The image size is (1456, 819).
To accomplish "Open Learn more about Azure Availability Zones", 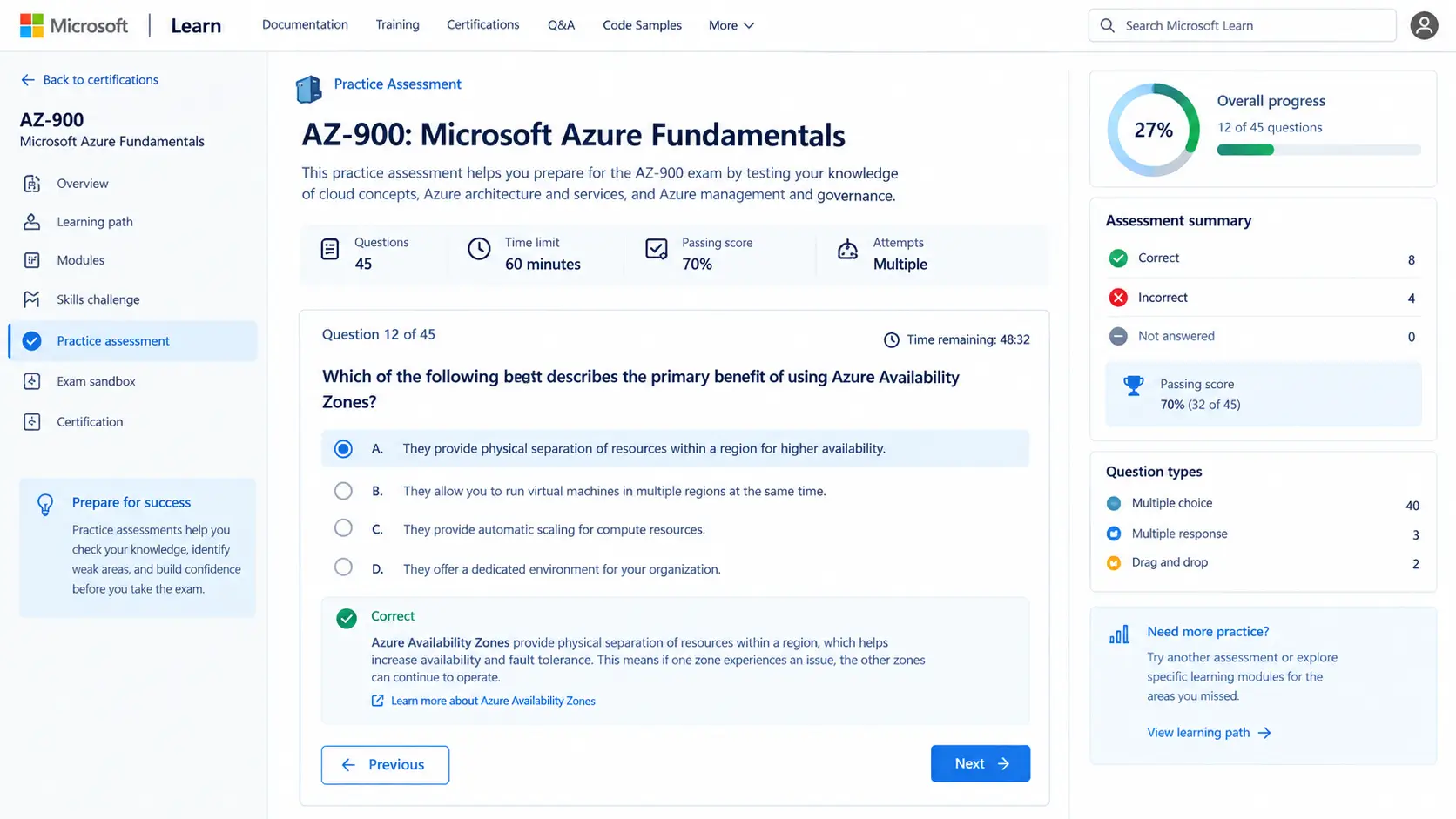I will 493,701.
